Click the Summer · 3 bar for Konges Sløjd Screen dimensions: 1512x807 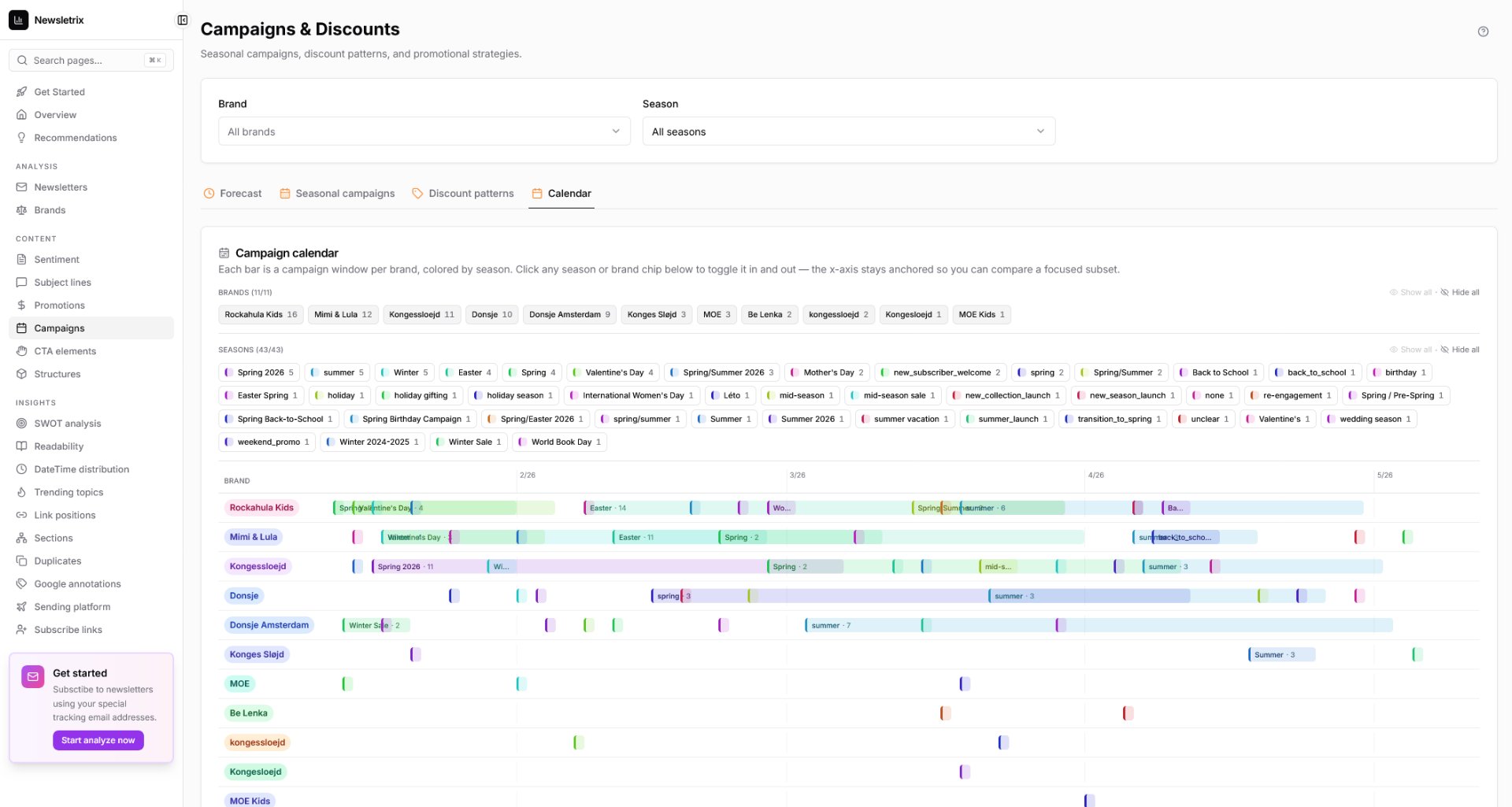tap(1281, 655)
